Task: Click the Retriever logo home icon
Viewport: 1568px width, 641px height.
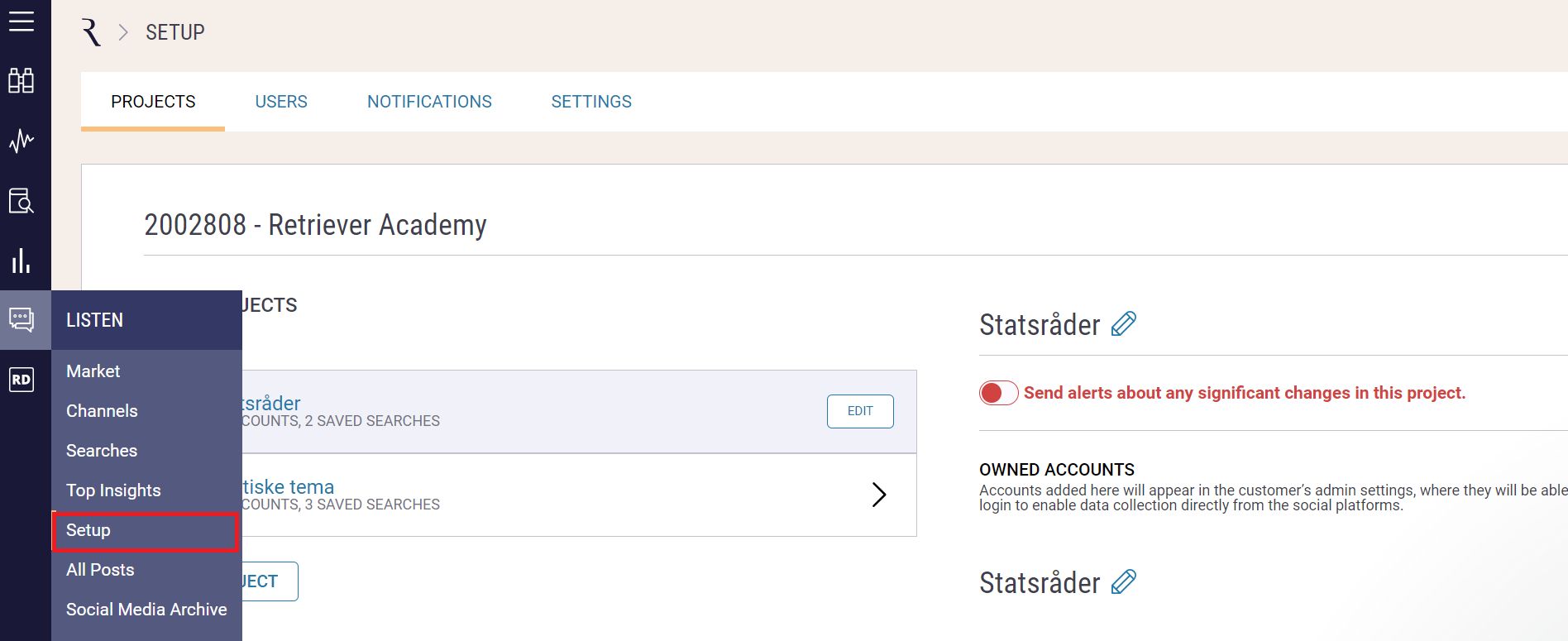Action: click(91, 32)
